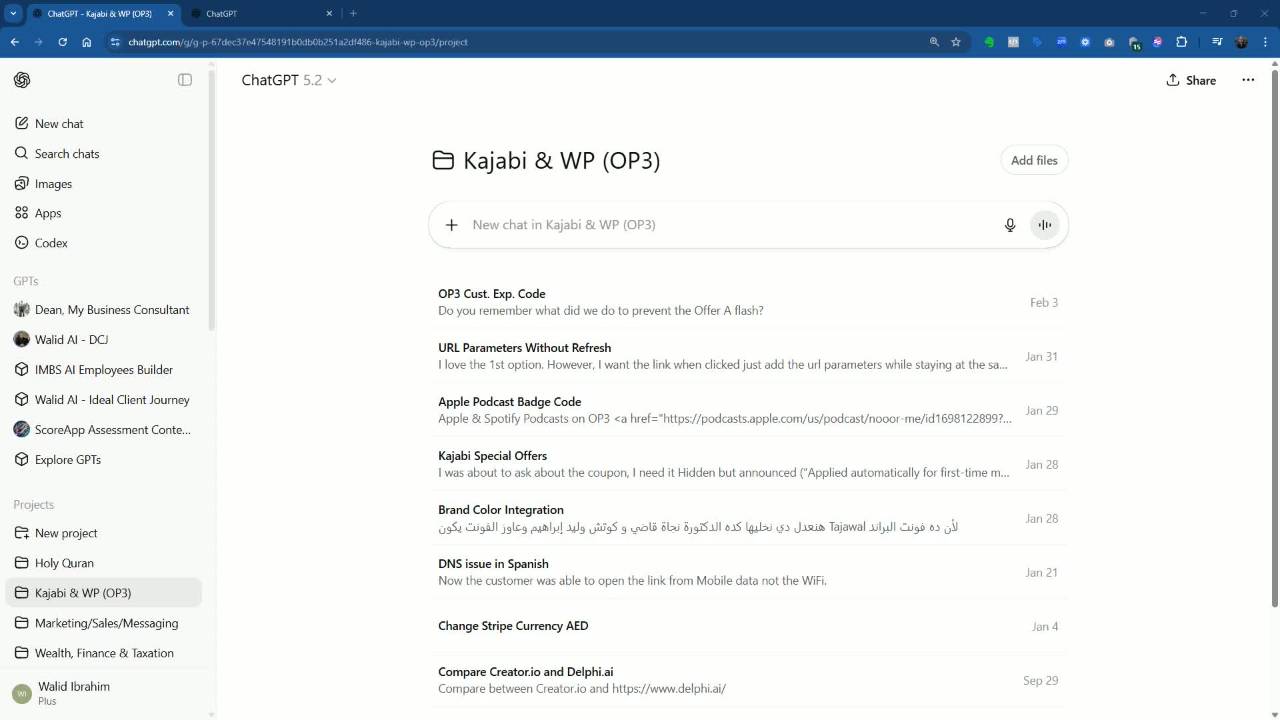
Task: Switch to the second ChatGPT browser tab
Action: coord(260,14)
